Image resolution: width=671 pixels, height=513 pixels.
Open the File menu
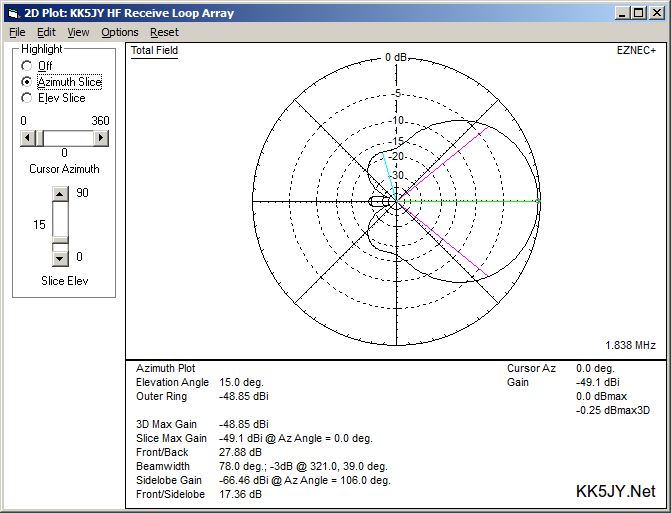17,33
